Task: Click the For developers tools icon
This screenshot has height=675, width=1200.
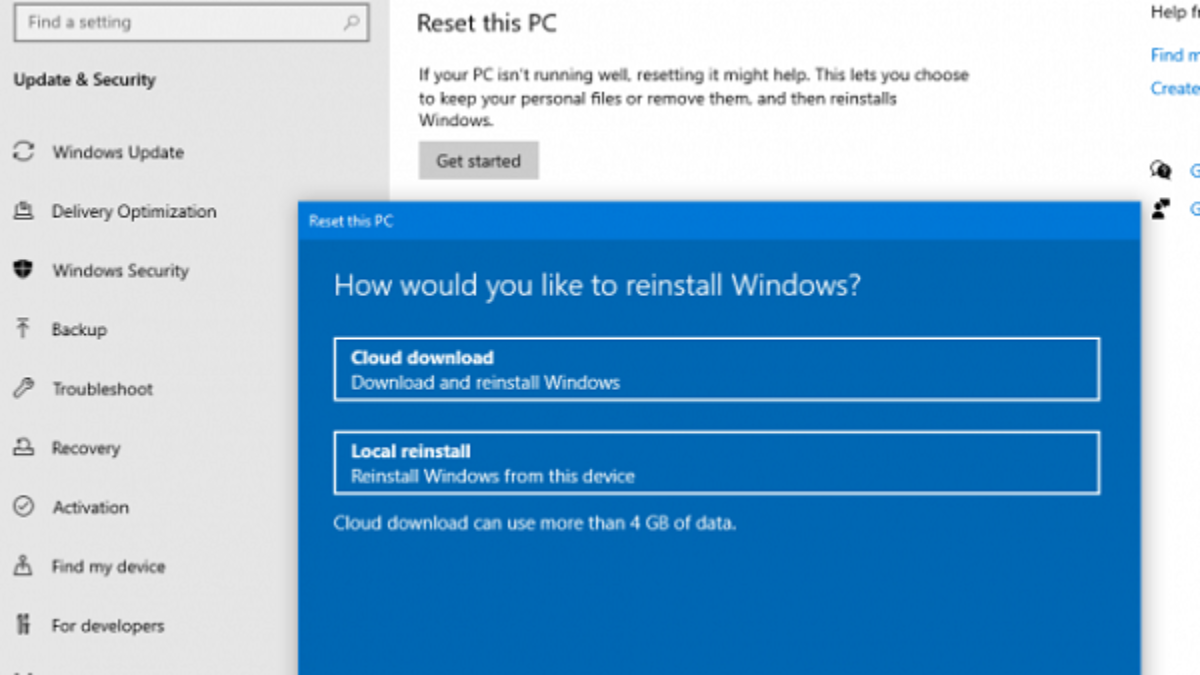Action: pyautogui.click(x=22, y=626)
